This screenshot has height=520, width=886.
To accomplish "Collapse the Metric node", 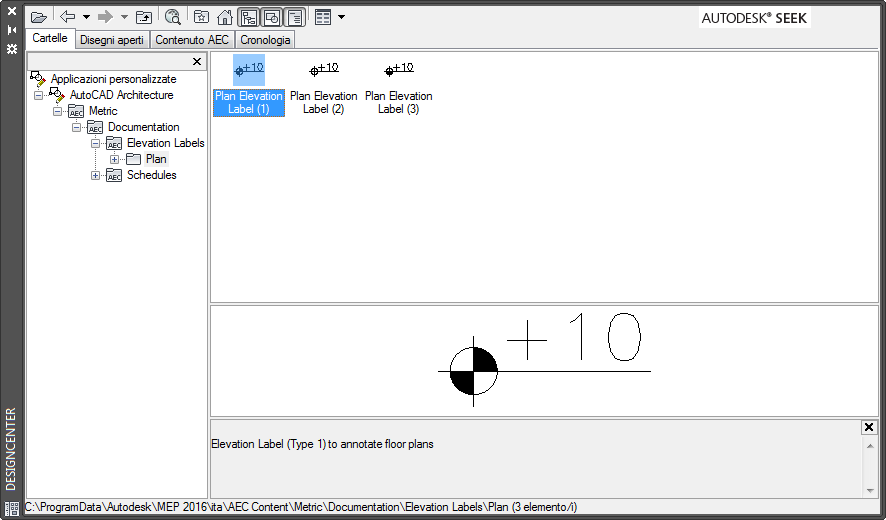I will tap(57, 111).
